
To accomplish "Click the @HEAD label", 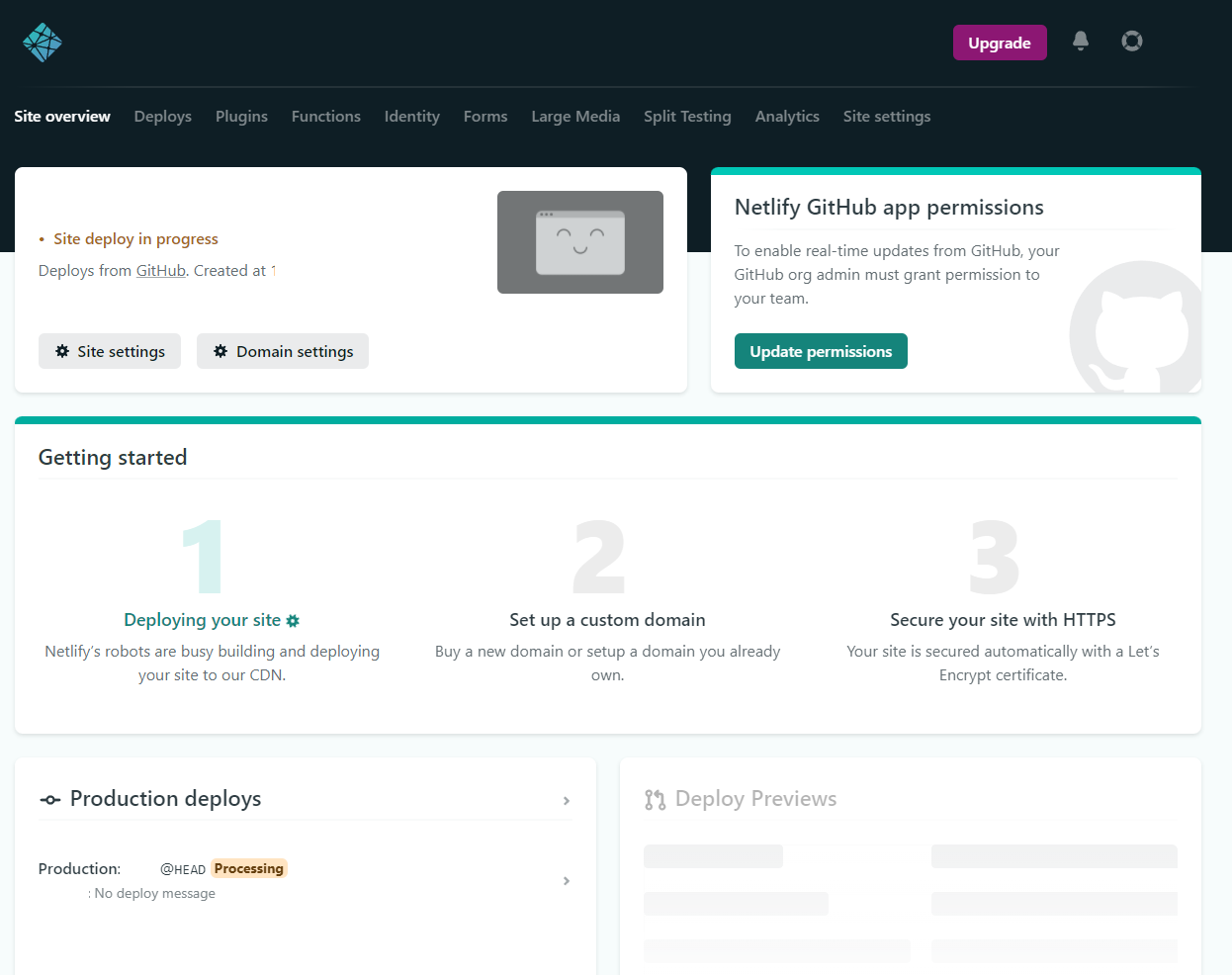I will (183, 869).
